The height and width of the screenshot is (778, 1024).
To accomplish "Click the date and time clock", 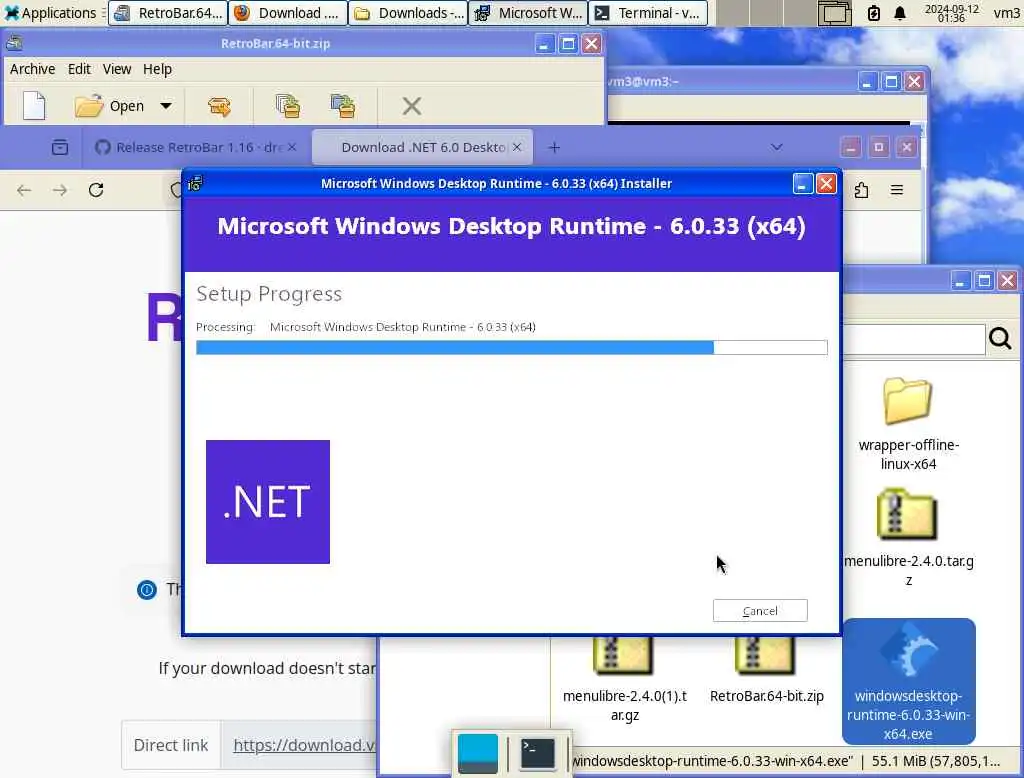I will [x=951, y=13].
